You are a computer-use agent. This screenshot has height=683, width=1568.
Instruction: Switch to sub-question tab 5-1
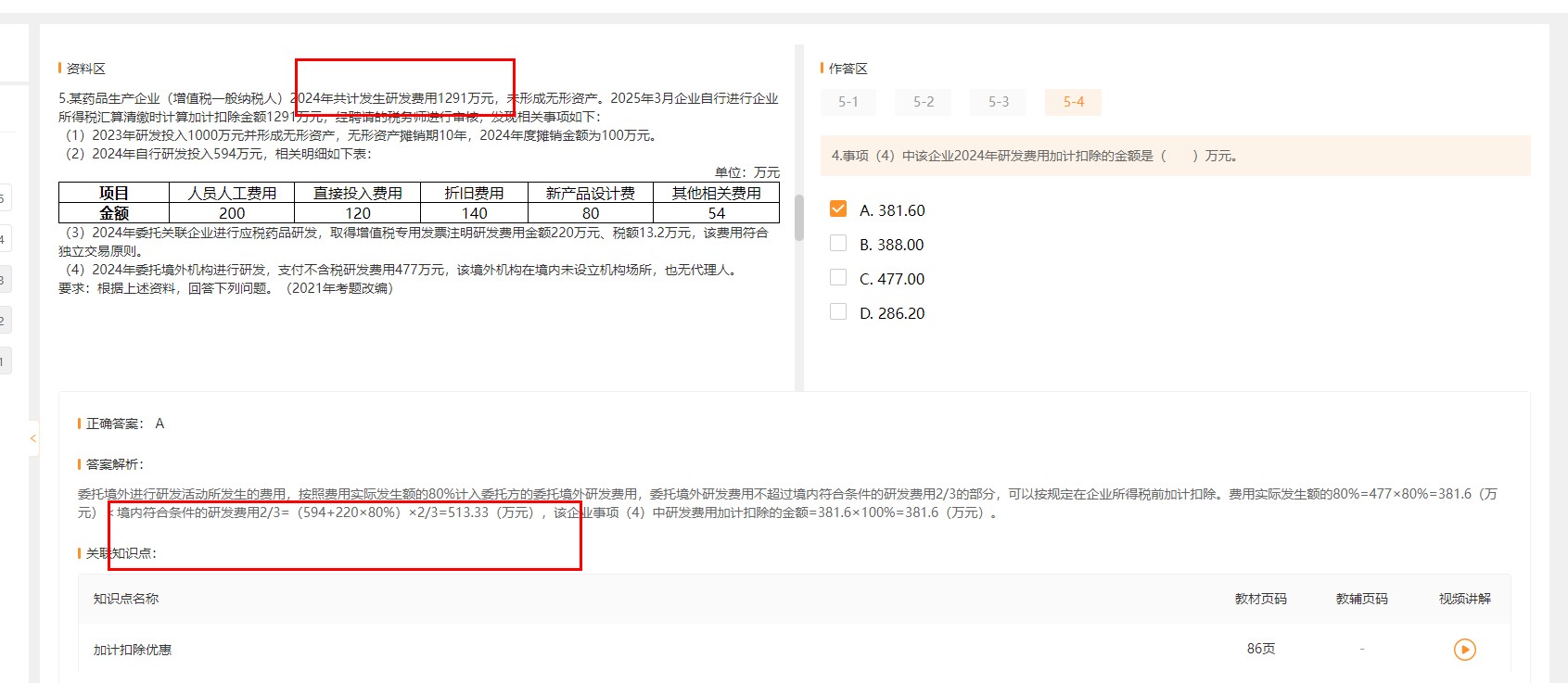tap(848, 102)
